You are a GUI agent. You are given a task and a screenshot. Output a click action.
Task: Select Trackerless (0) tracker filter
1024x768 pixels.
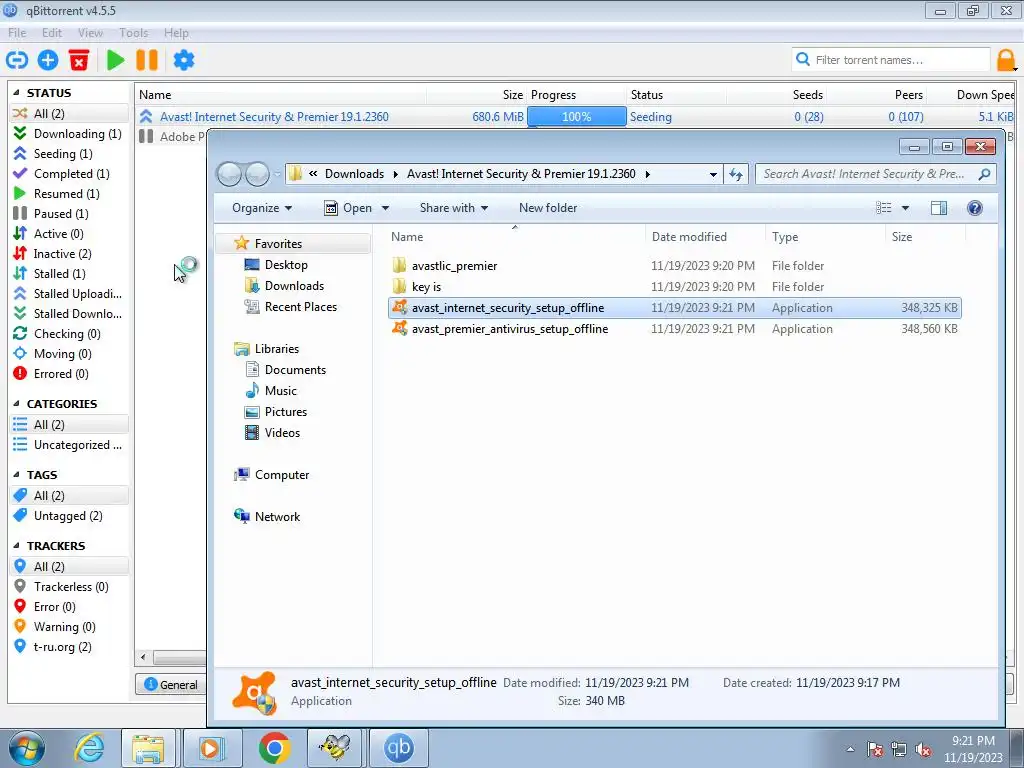click(x=69, y=587)
